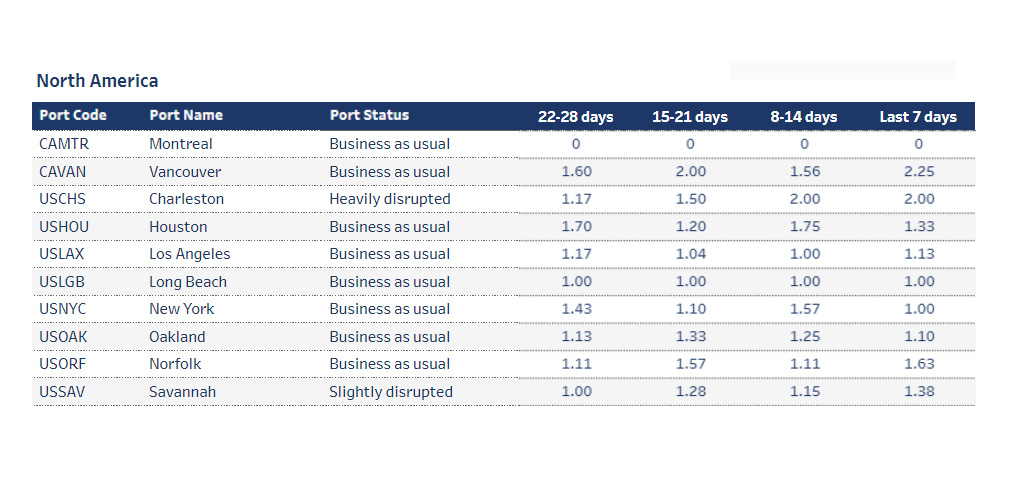Image resolution: width=1017 pixels, height=500 pixels.
Task: Click the 8-14 days column header
Action: tap(804, 117)
